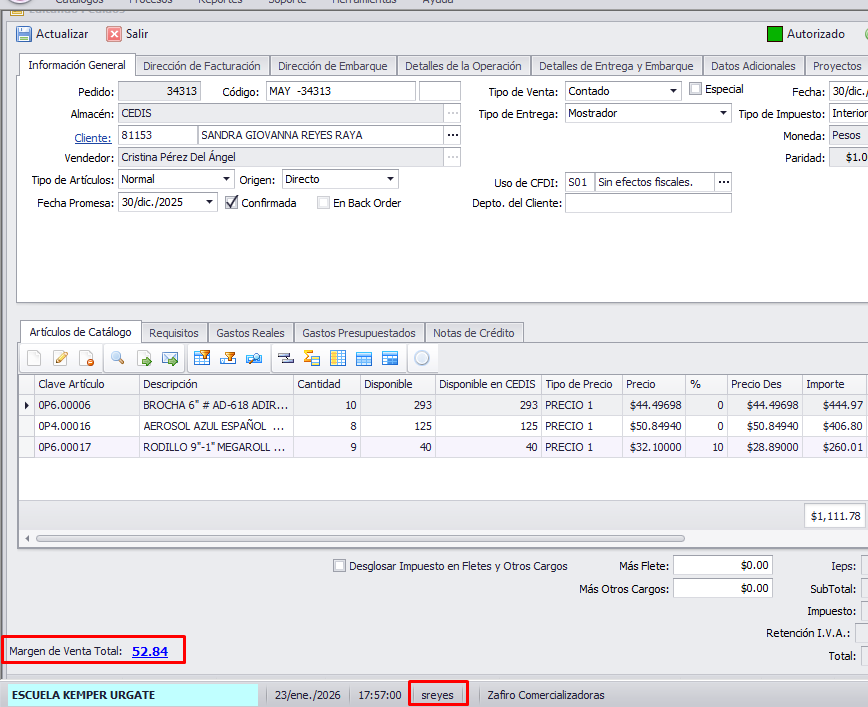This screenshot has height=707, width=868.
Task: Open the Tipo de Venta dropdown
Action: (673, 91)
